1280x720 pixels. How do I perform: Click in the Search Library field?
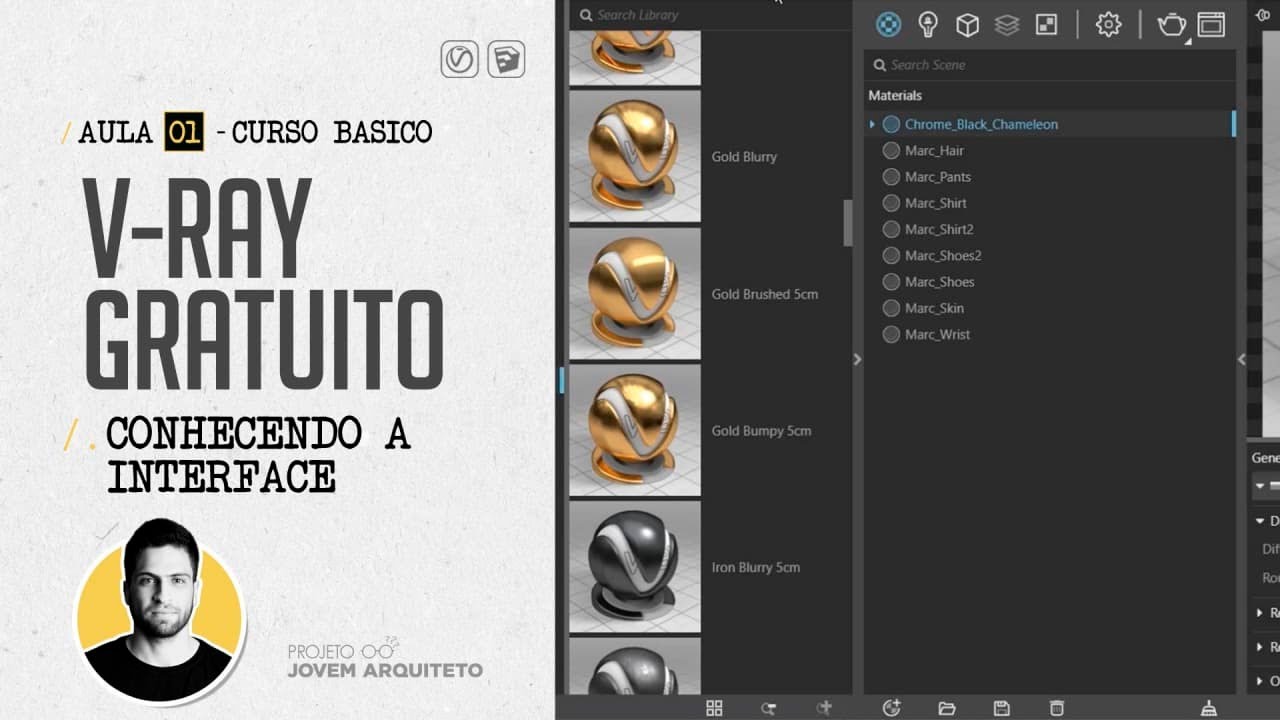[710, 15]
